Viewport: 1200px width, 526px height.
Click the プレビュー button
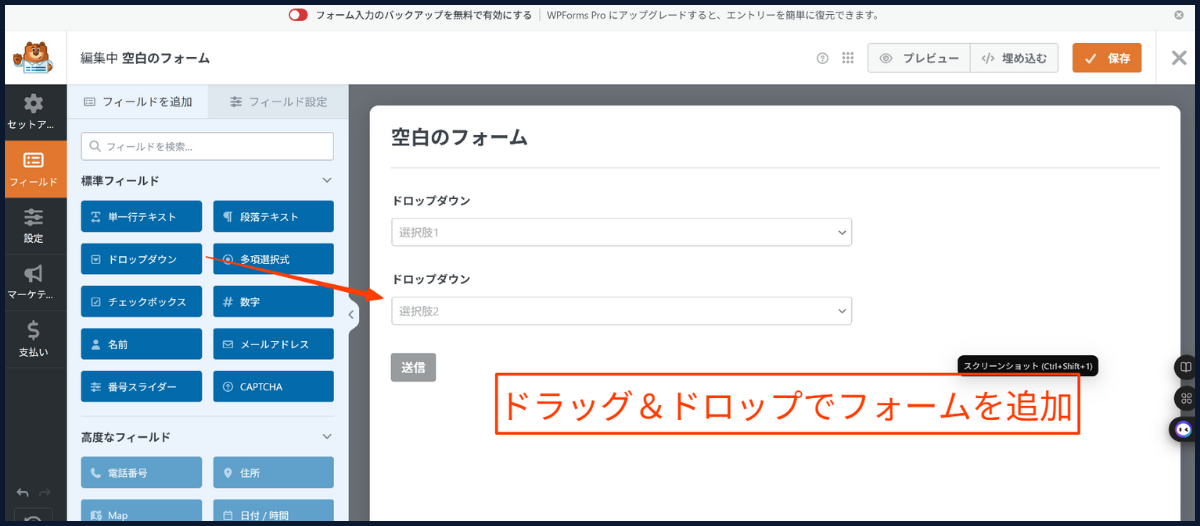click(x=919, y=58)
